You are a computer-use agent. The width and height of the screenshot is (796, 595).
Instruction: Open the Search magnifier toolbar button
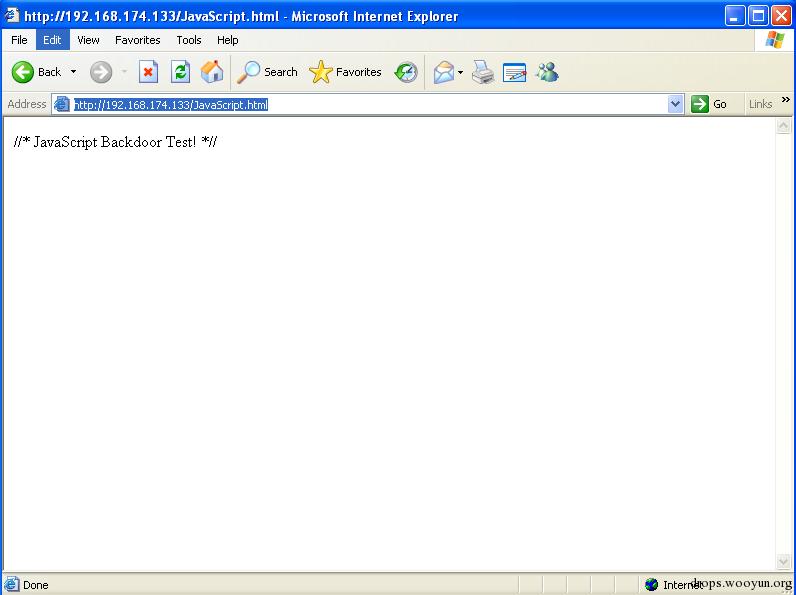(268, 72)
